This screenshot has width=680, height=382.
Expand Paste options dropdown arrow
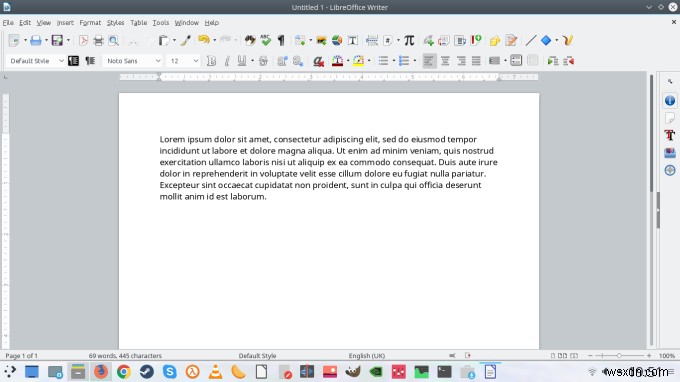click(x=174, y=40)
